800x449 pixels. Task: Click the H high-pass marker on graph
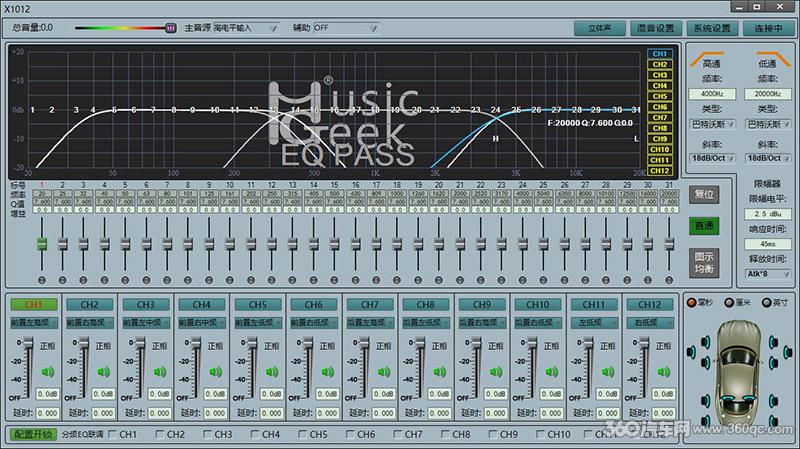(x=495, y=138)
